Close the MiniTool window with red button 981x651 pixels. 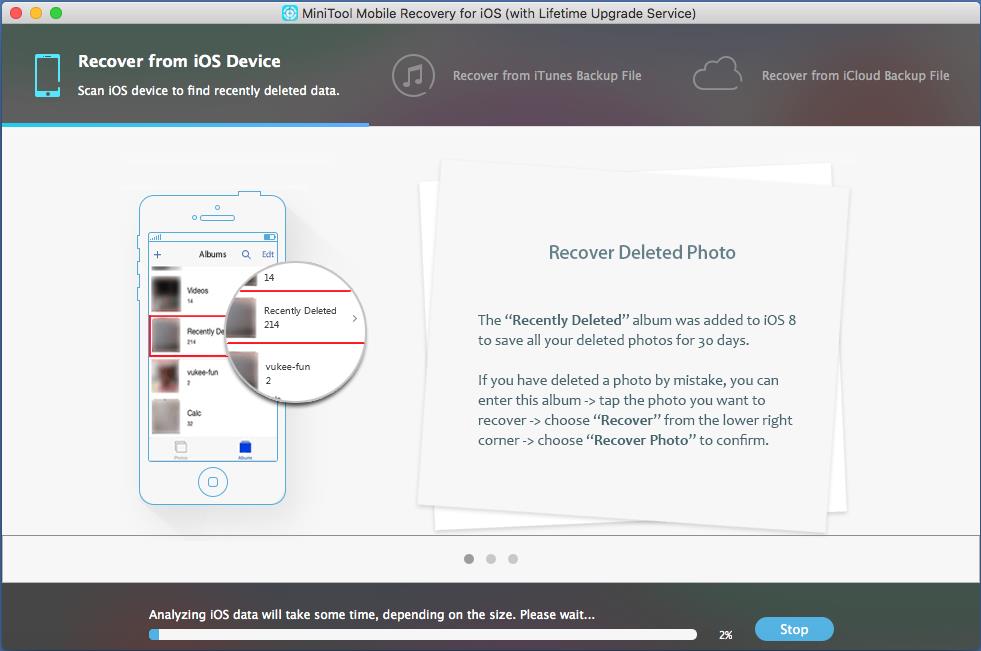tap(16, 13)
